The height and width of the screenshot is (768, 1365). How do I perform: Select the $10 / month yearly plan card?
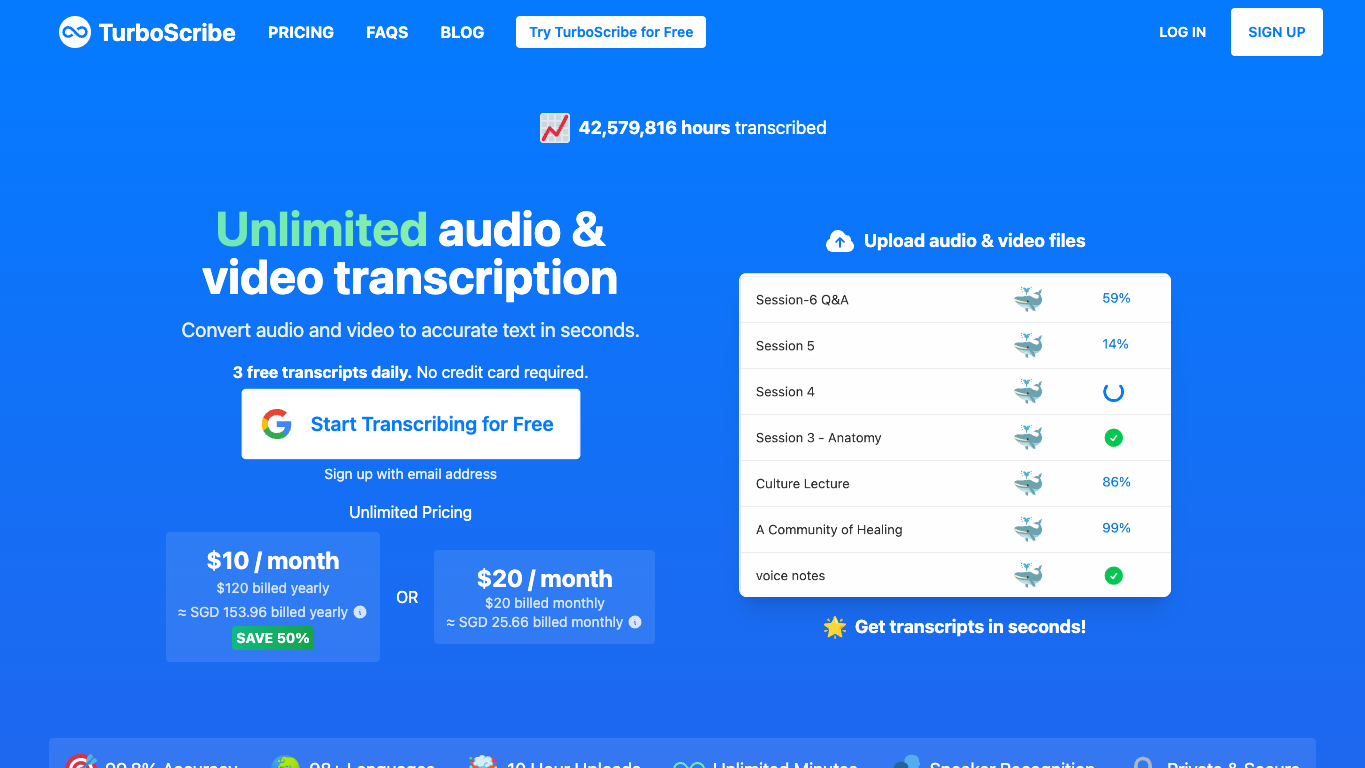273,597
